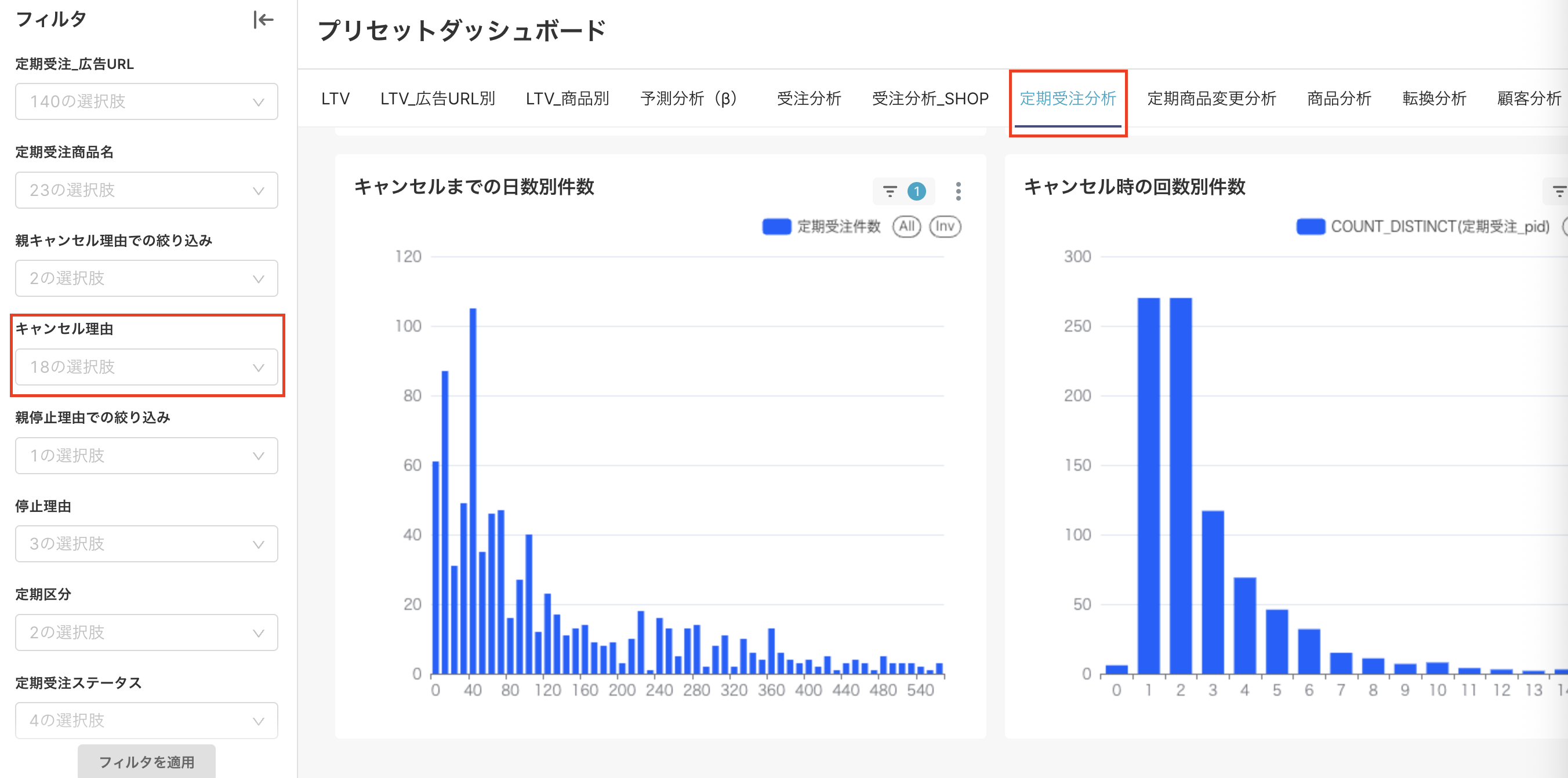Toggle Inv legend button on chart

[x=945, y=227]
